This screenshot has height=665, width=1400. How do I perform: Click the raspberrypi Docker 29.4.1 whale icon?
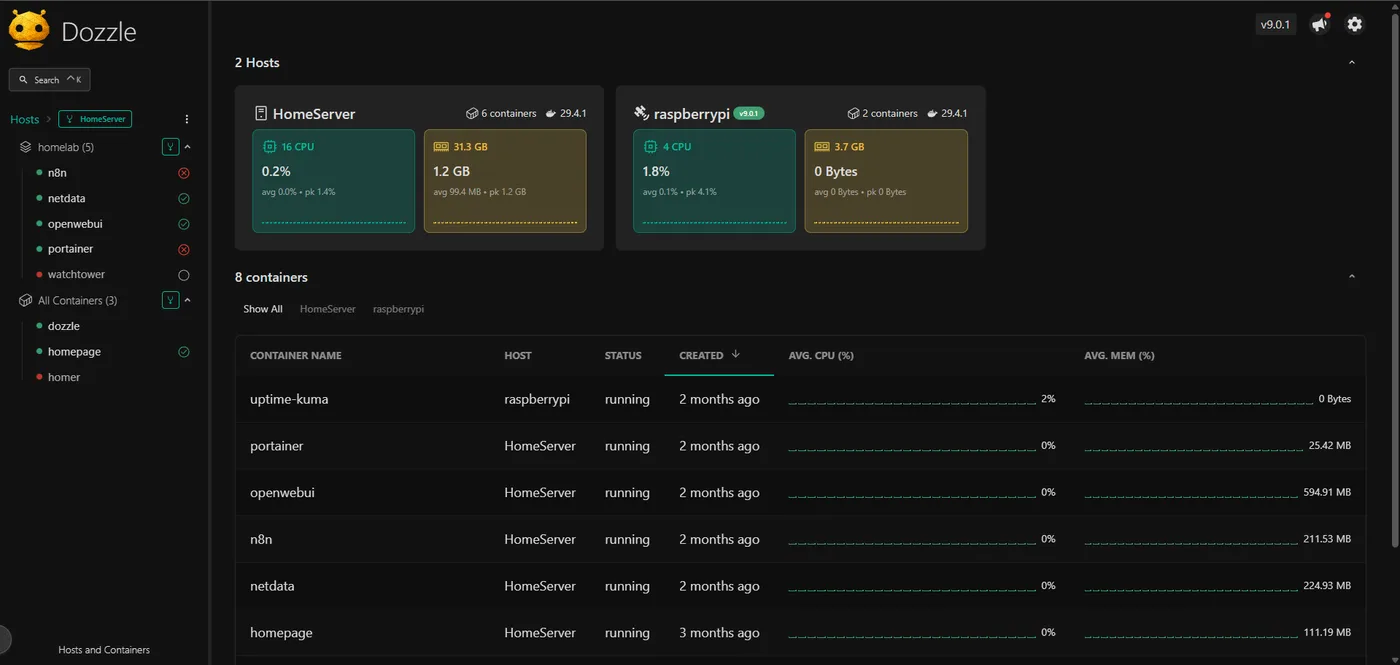(933, 114)
